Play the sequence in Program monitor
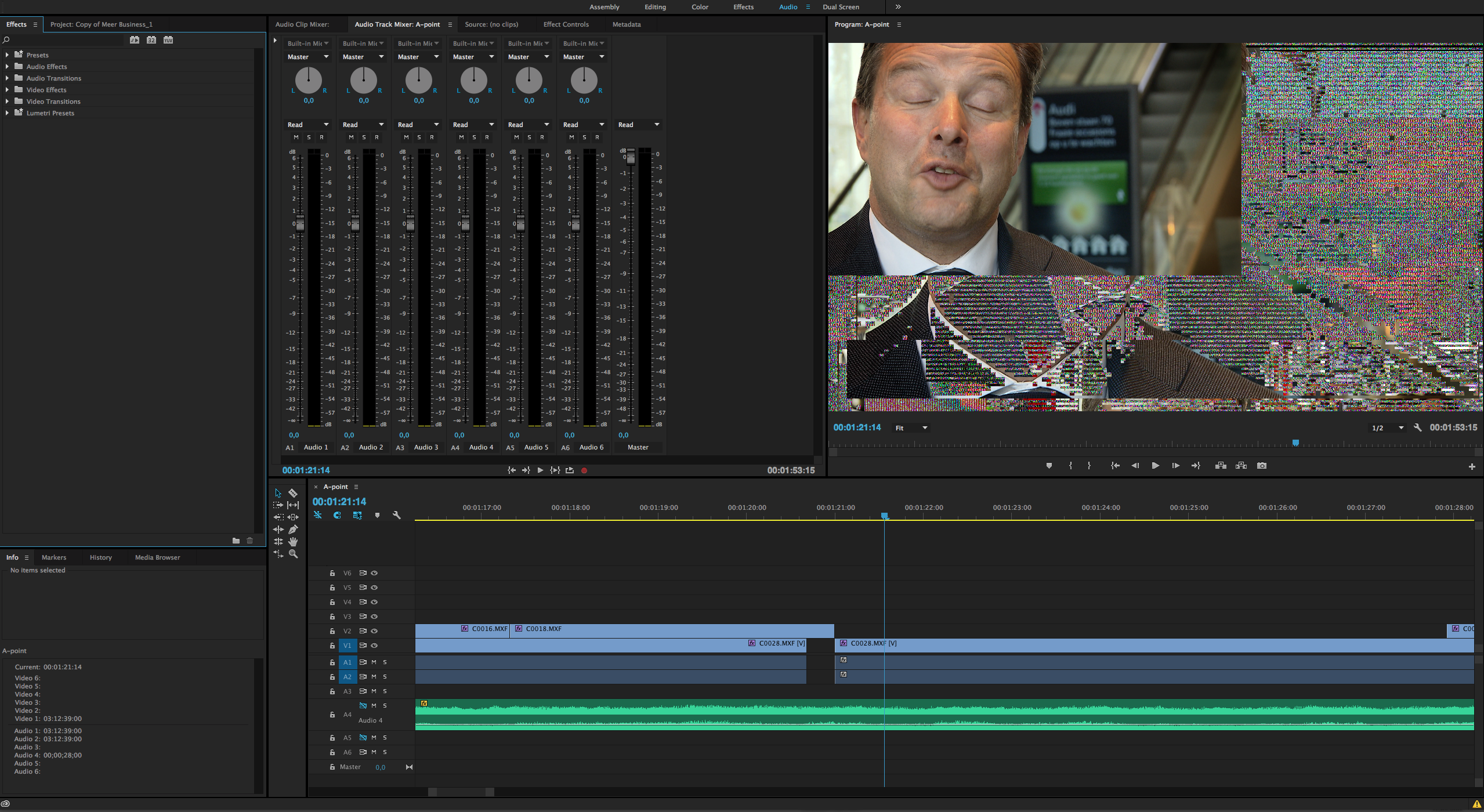 pyautogui.click(x=1155, y=466)
